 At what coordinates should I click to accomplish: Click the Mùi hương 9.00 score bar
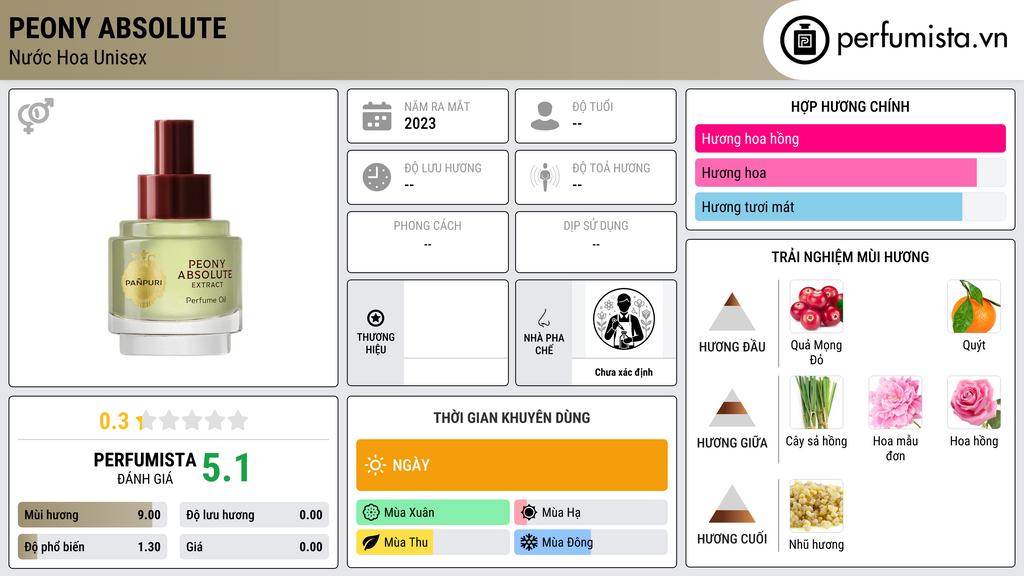pos(92,515)
